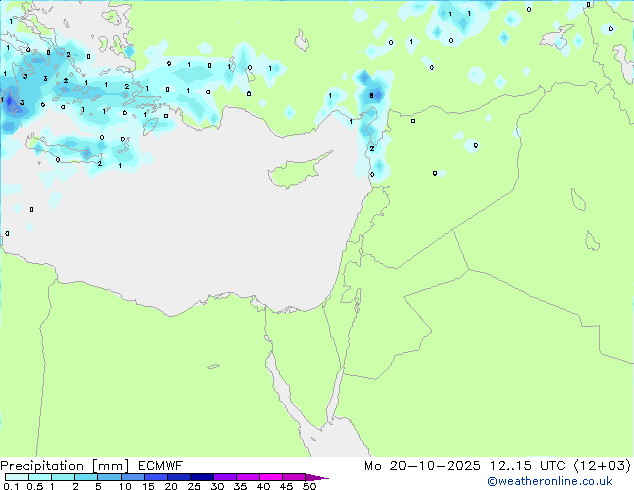Click the island of Cyprus on map
Image resolution: width=634 pixels, height=490 pixels.
297,172
